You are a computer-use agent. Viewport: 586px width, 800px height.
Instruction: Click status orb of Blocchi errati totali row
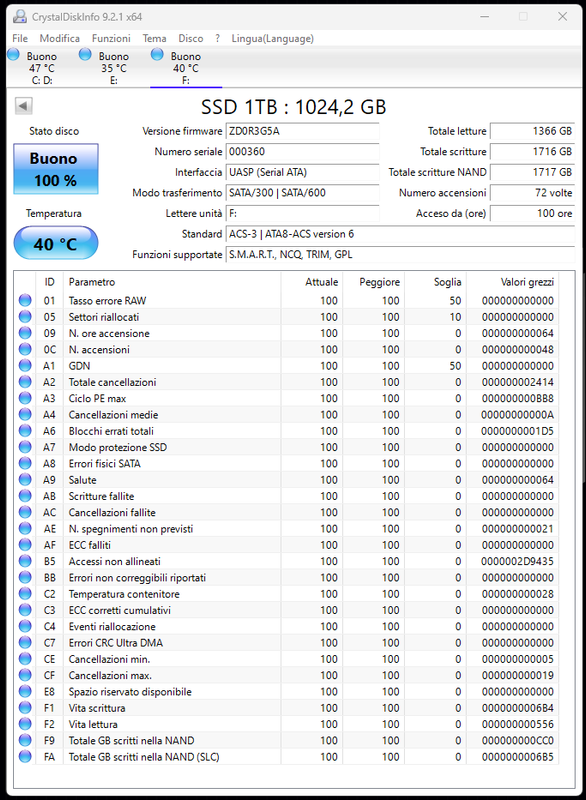pos(25,431)
